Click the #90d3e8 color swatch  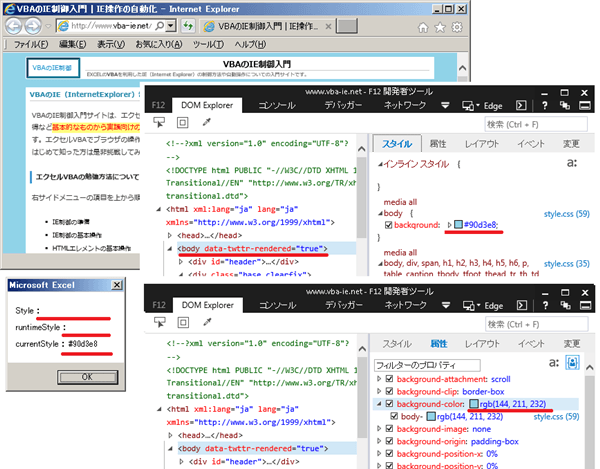coord(458,225)
